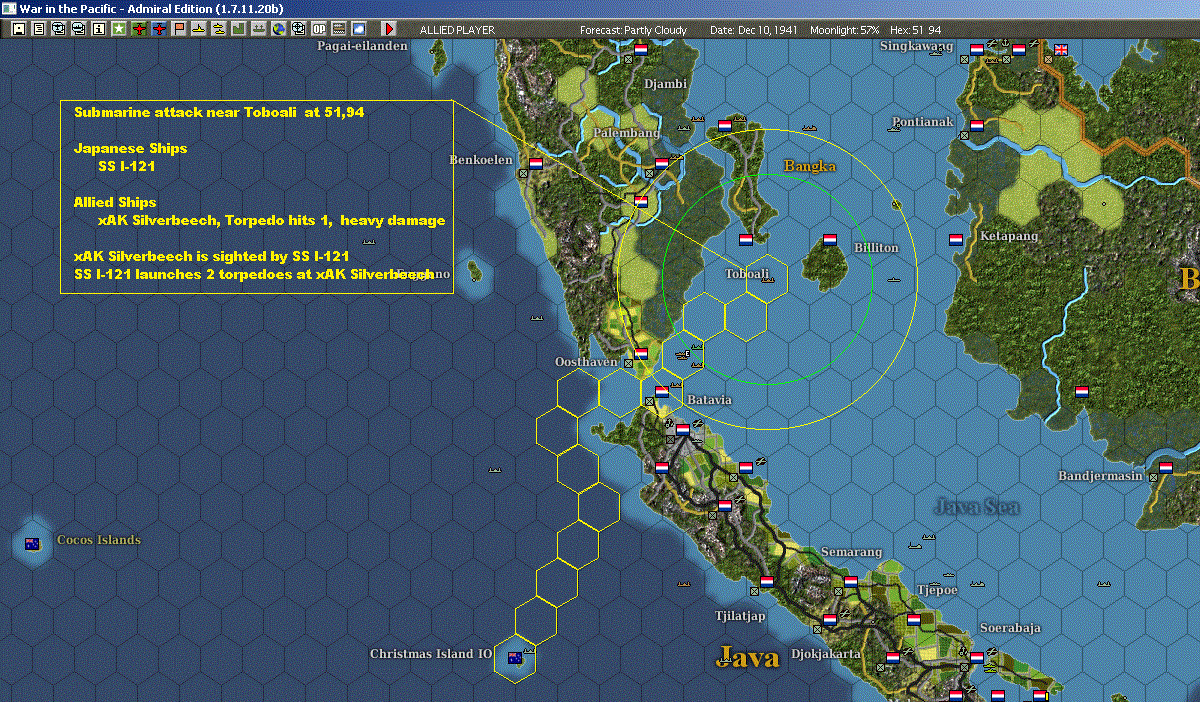Click the red play arrow to end turn

tap(389, 29)
